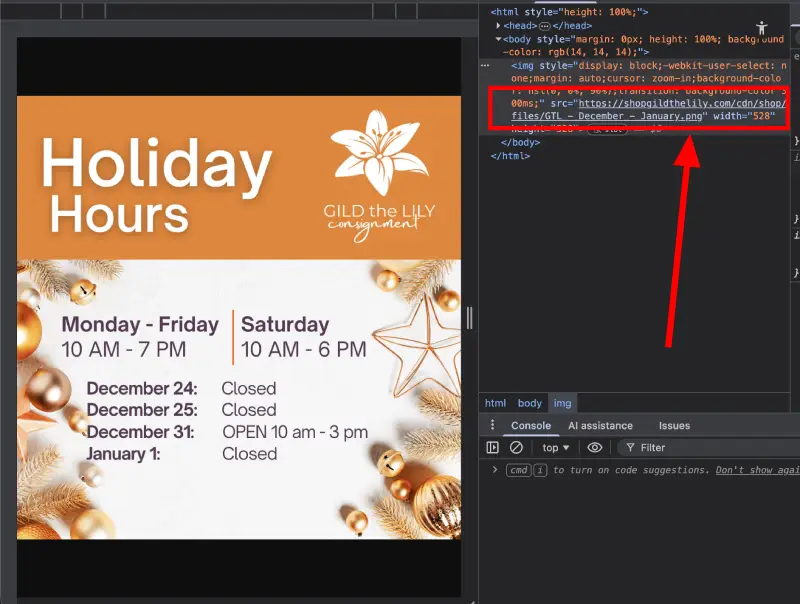Viewport: 800px width, 604px height.
Task: Click the console prompt chevron
Action: point(494,470)
